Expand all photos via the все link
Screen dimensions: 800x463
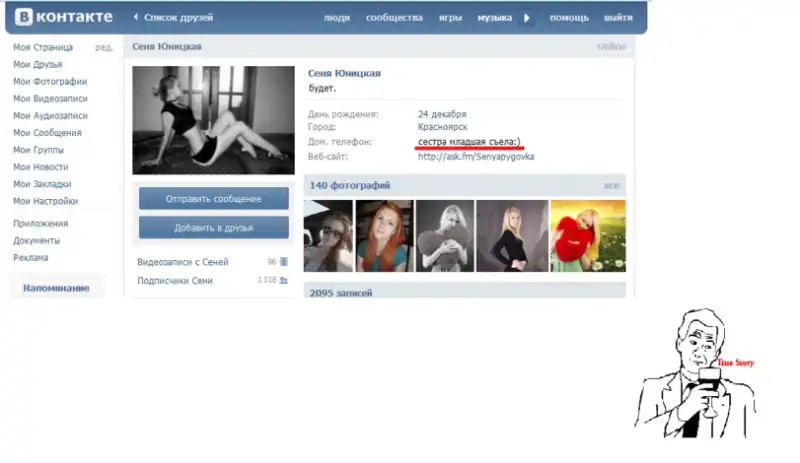click(612, 186)
